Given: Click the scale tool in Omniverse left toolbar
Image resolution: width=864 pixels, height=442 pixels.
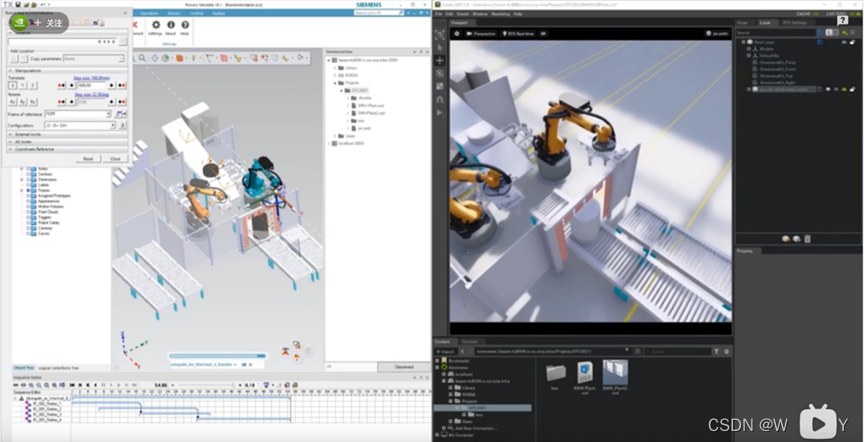Looking at the screenshot, I should pyautogui.click(x=440, y=87).
